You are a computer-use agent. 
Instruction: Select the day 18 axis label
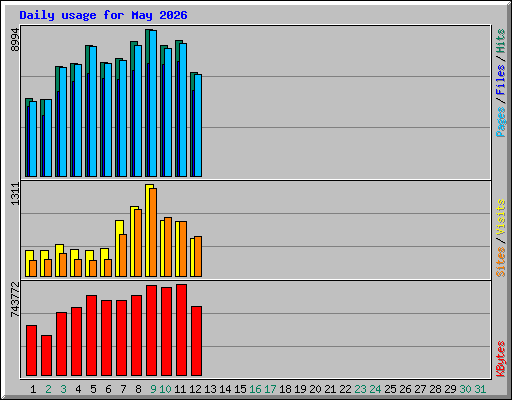285,389
